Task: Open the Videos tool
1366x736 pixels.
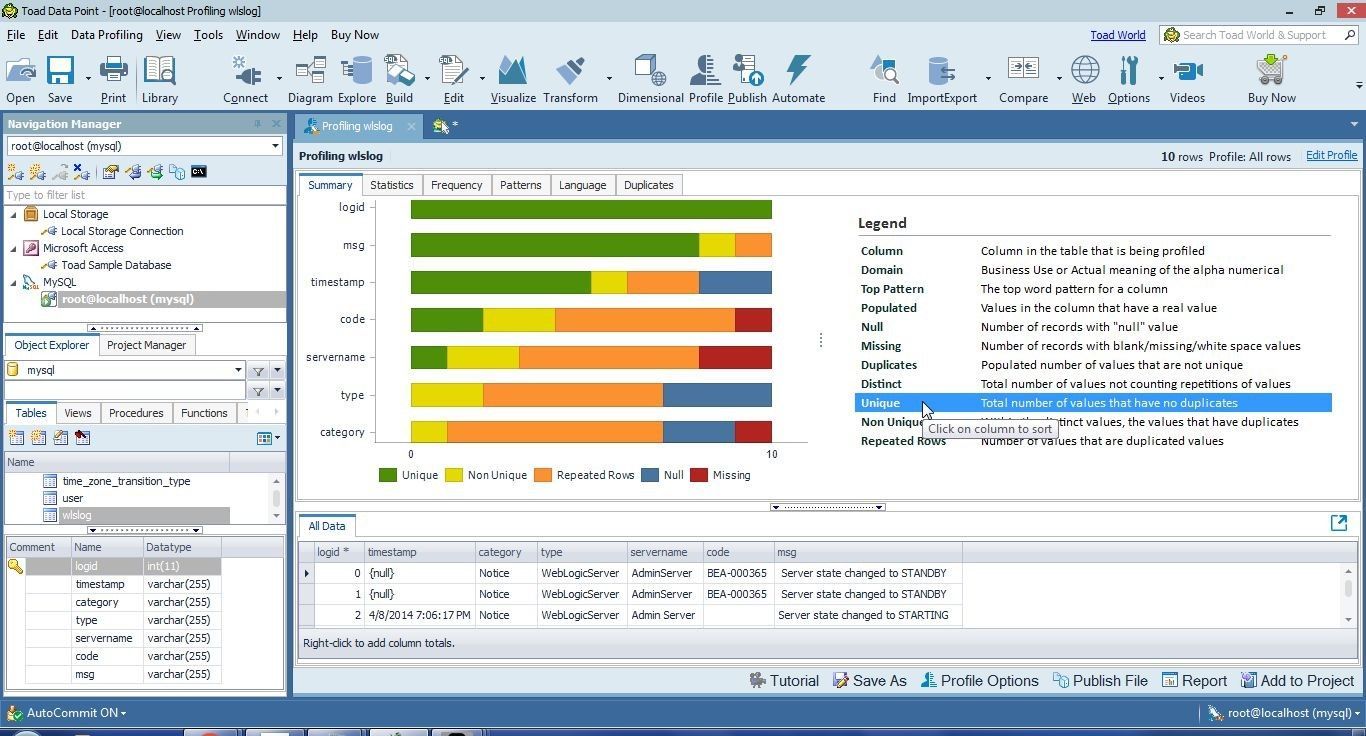Action: coord(1187,79)
